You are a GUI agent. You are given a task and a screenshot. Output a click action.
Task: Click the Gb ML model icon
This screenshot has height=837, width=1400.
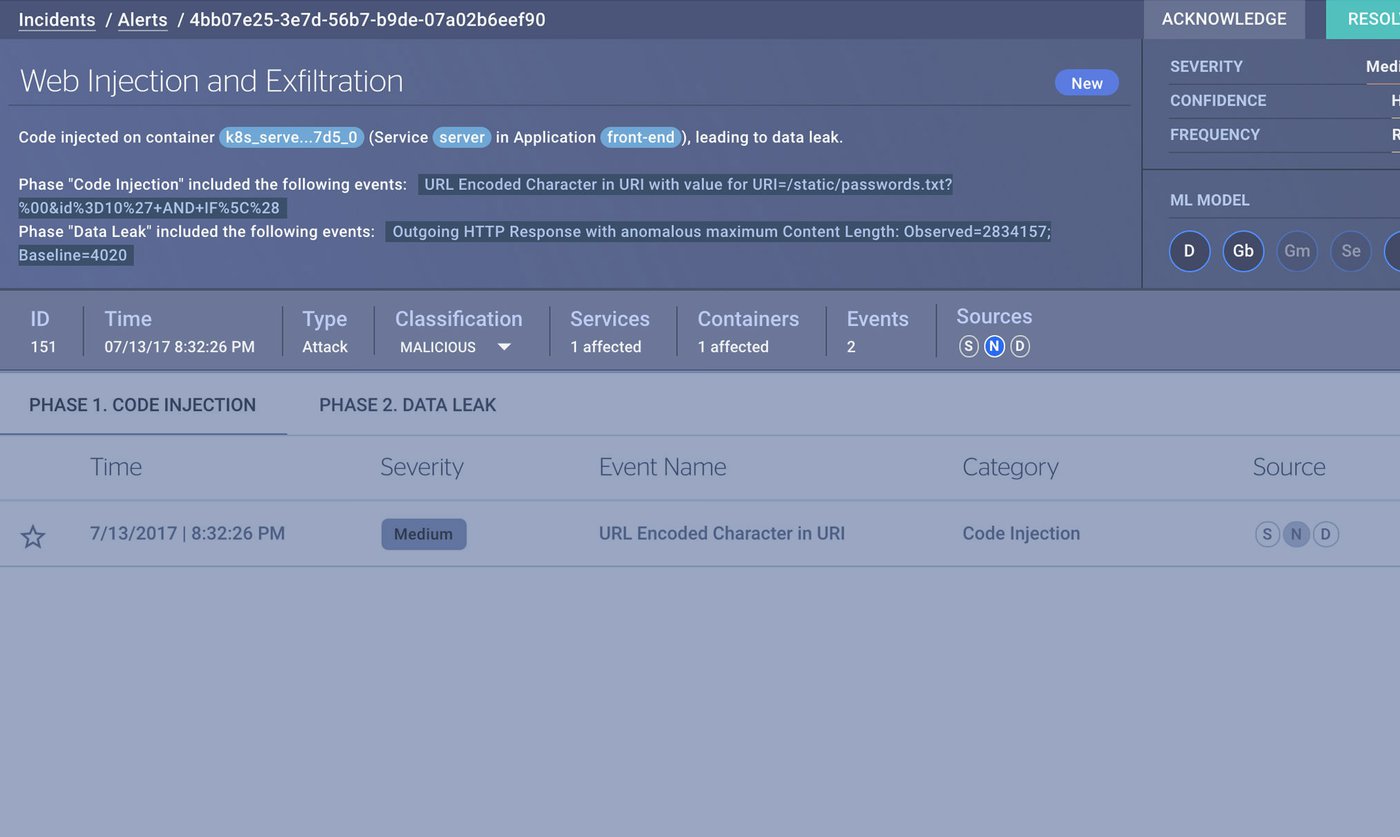(1243, 251)
